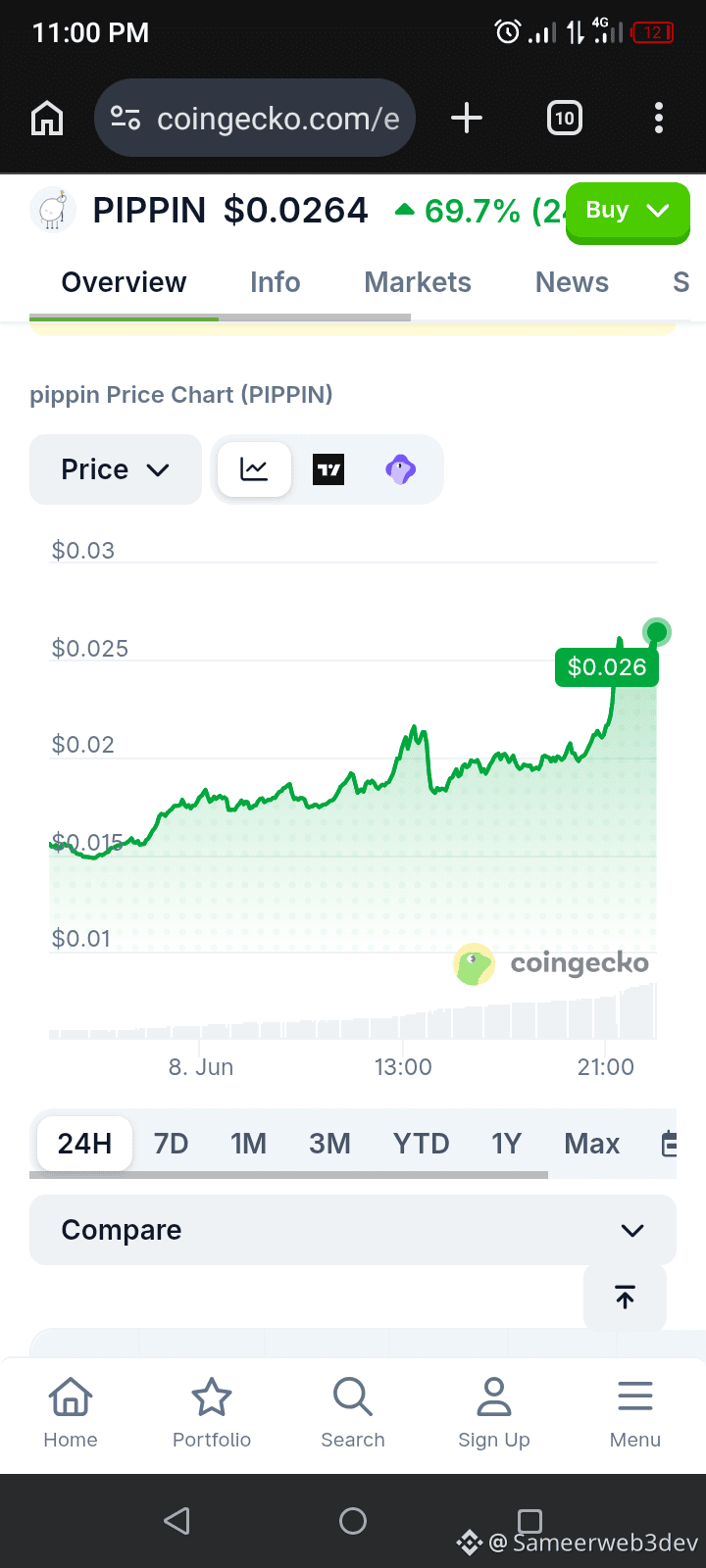The image size is (706, 1568).
Task: Expand the Price dropdown
Action: 116,469
